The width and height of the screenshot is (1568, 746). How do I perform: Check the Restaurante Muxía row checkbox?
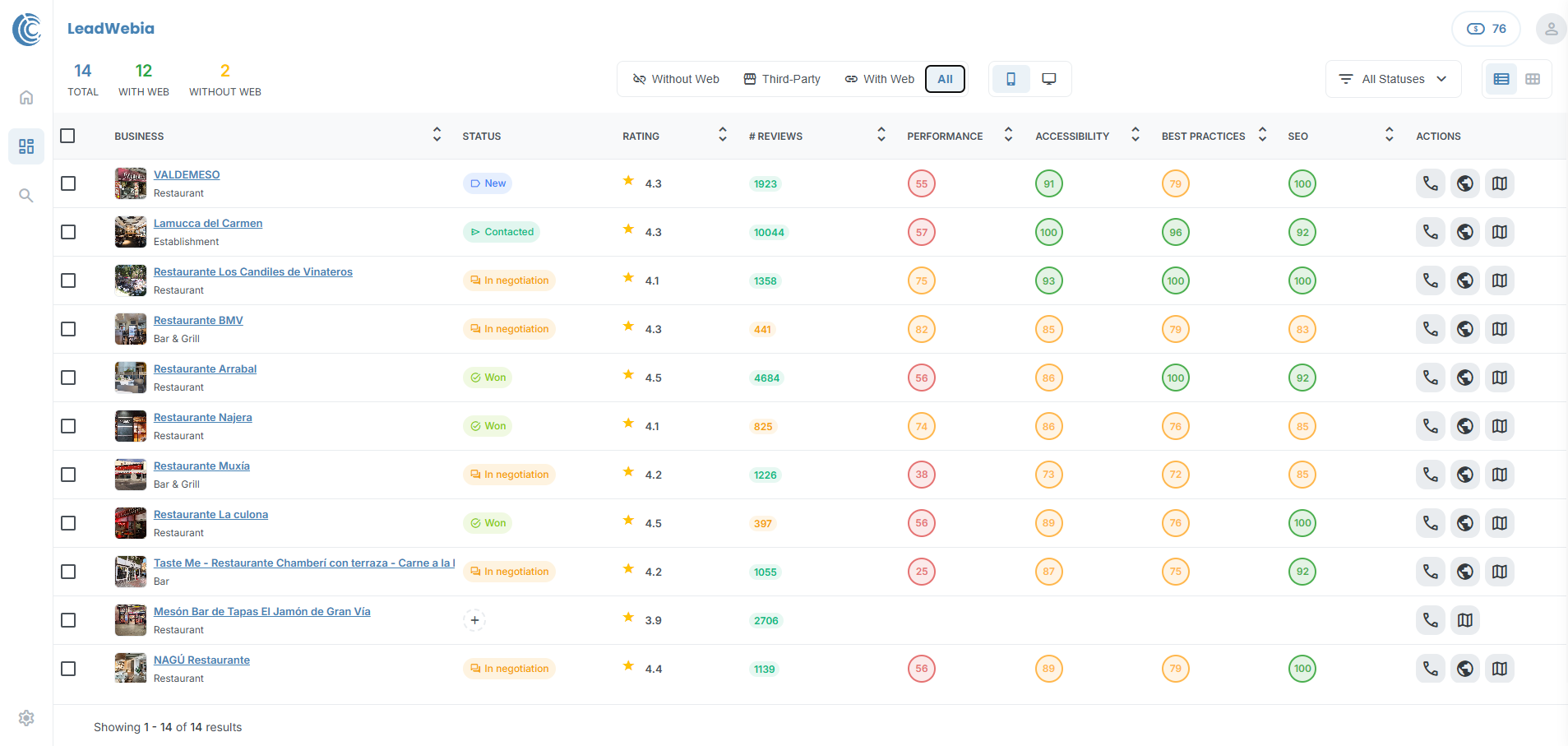pyautogui.click(x=68, y=475)
